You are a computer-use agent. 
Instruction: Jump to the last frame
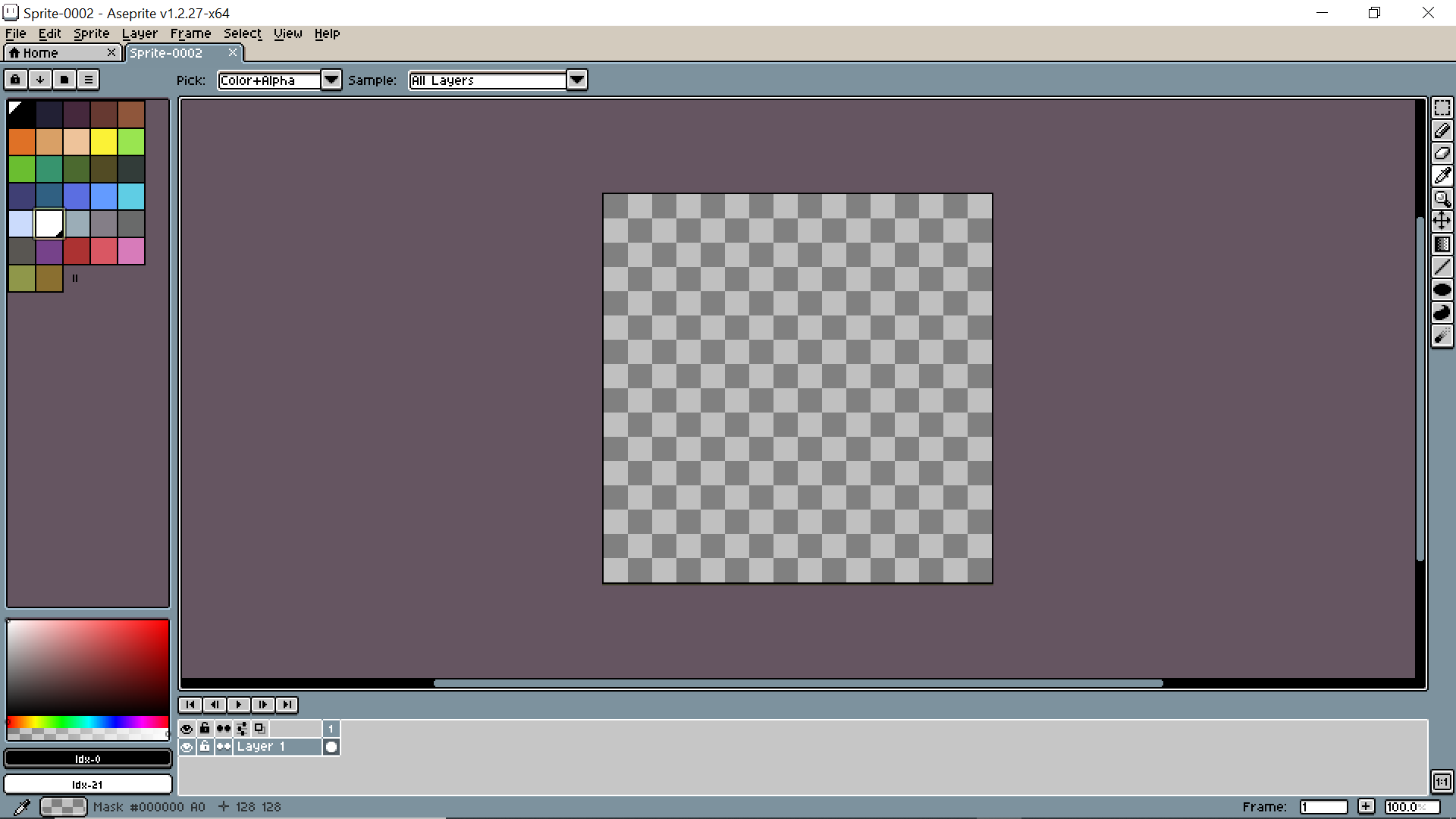(287, 704)
